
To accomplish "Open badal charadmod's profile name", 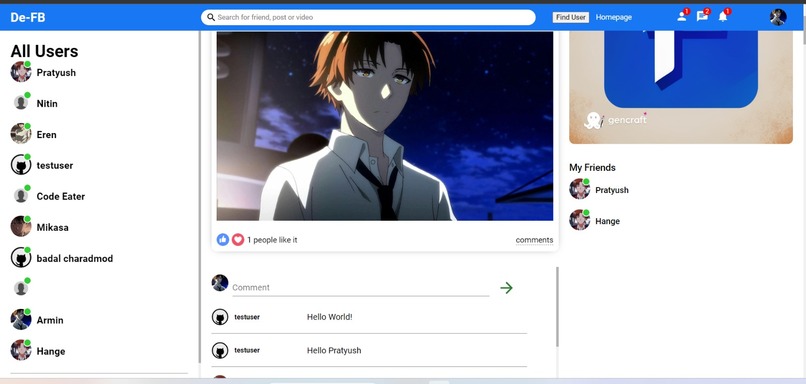I will coord(75,258).
